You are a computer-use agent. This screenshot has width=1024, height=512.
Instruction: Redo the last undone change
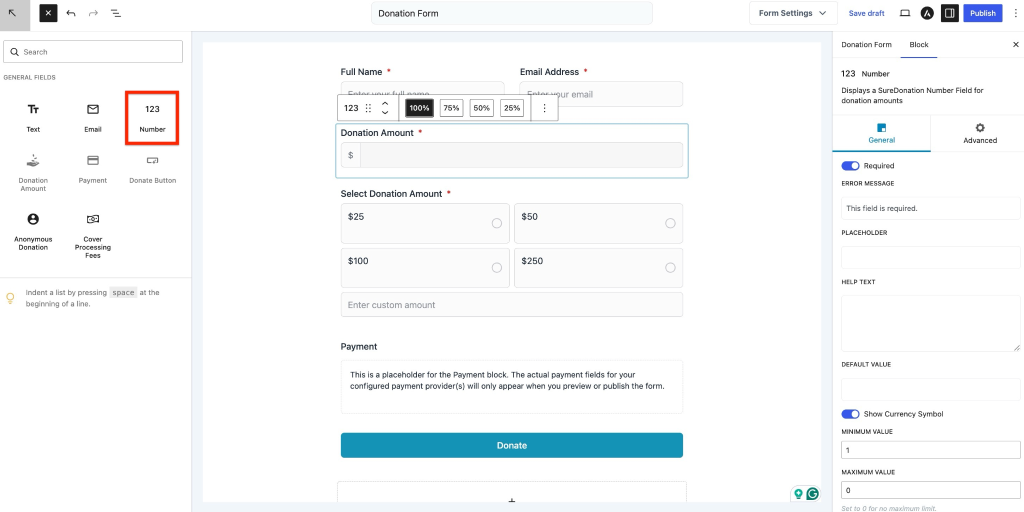pos(93,13)
